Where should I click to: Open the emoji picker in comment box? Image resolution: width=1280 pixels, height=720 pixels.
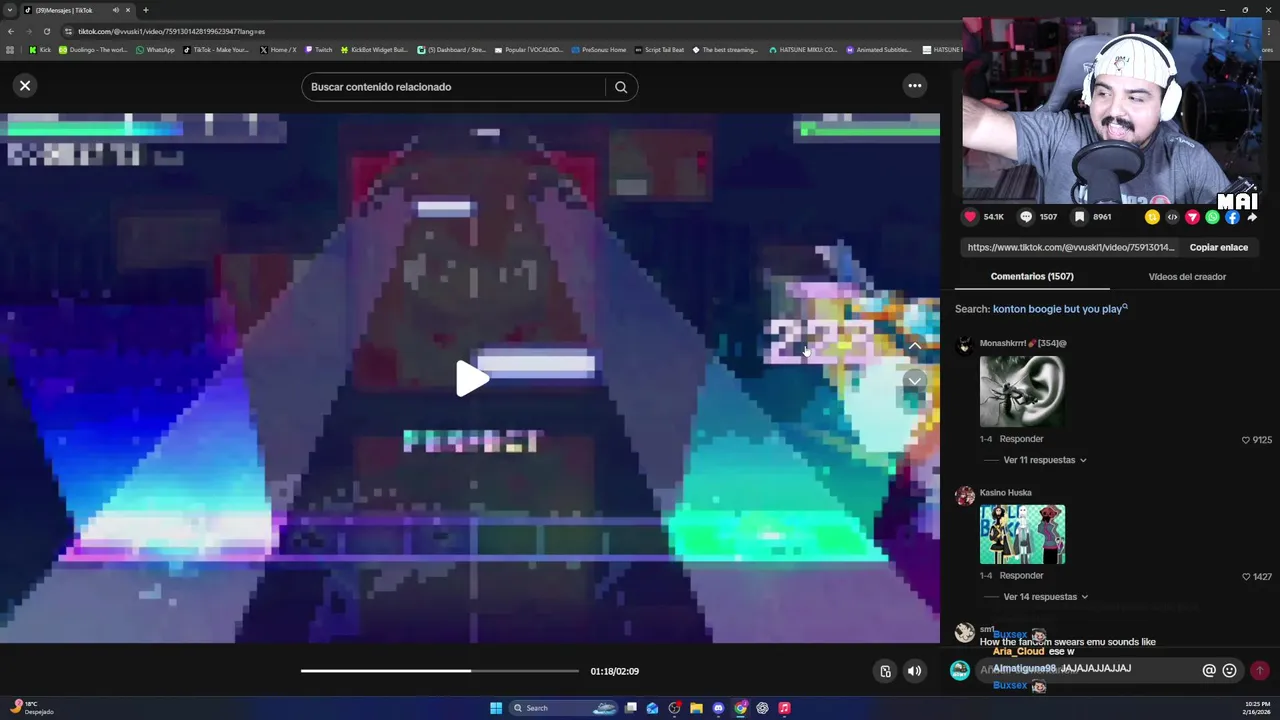1230,671
